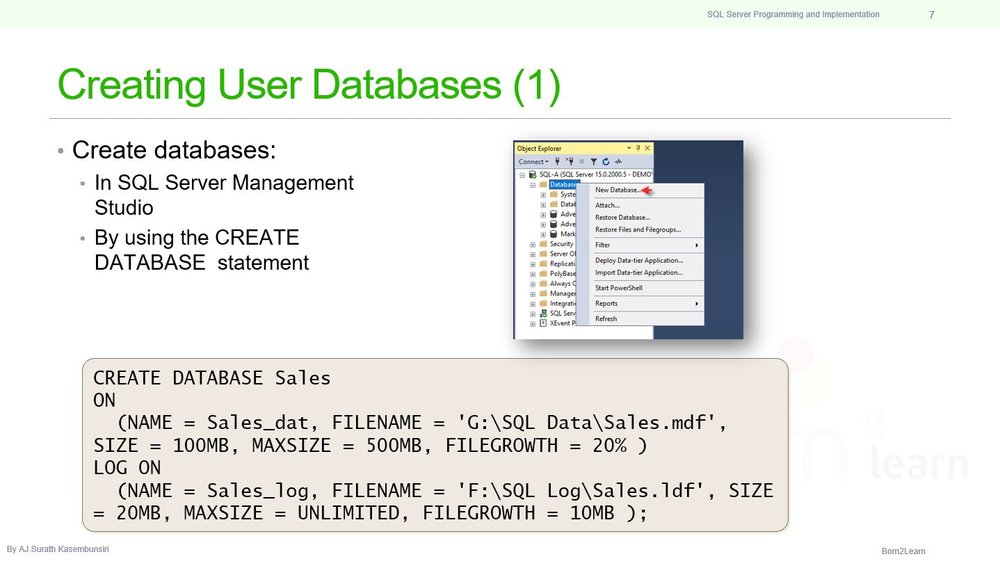Expand the Security node
The image size is (1000, 561).
point(533,245)
